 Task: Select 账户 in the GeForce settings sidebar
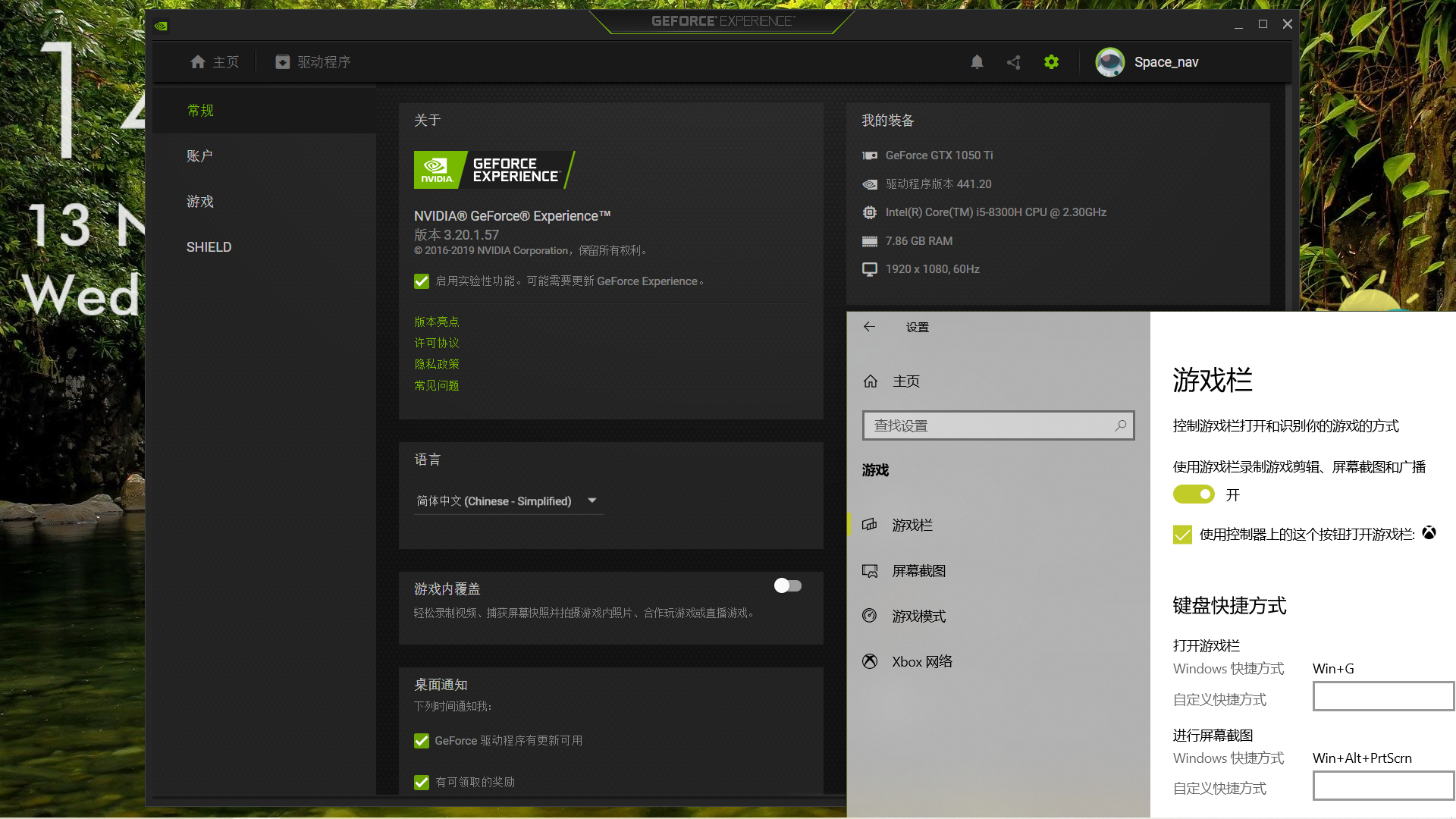(264, 156)
